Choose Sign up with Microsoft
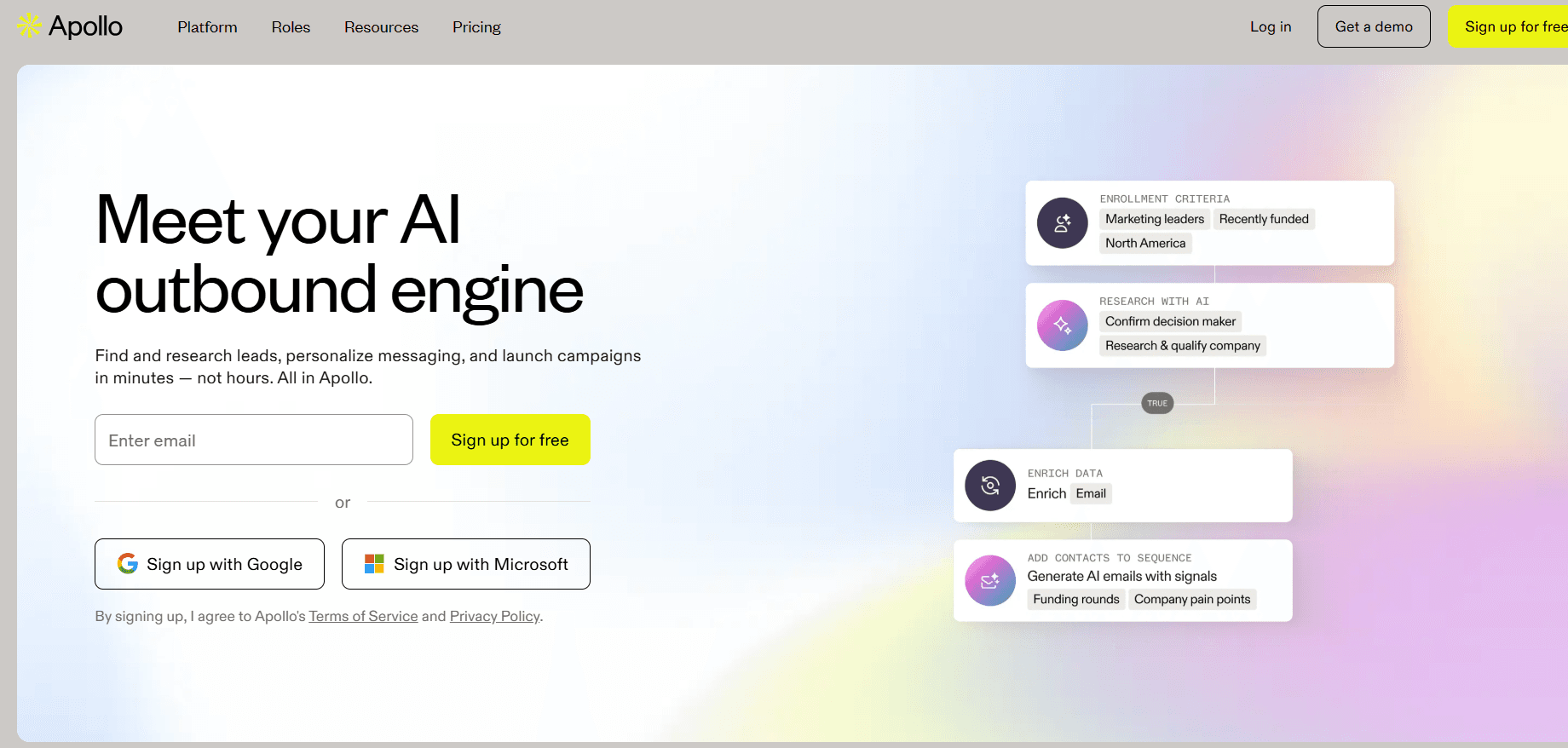 point(466,564)
